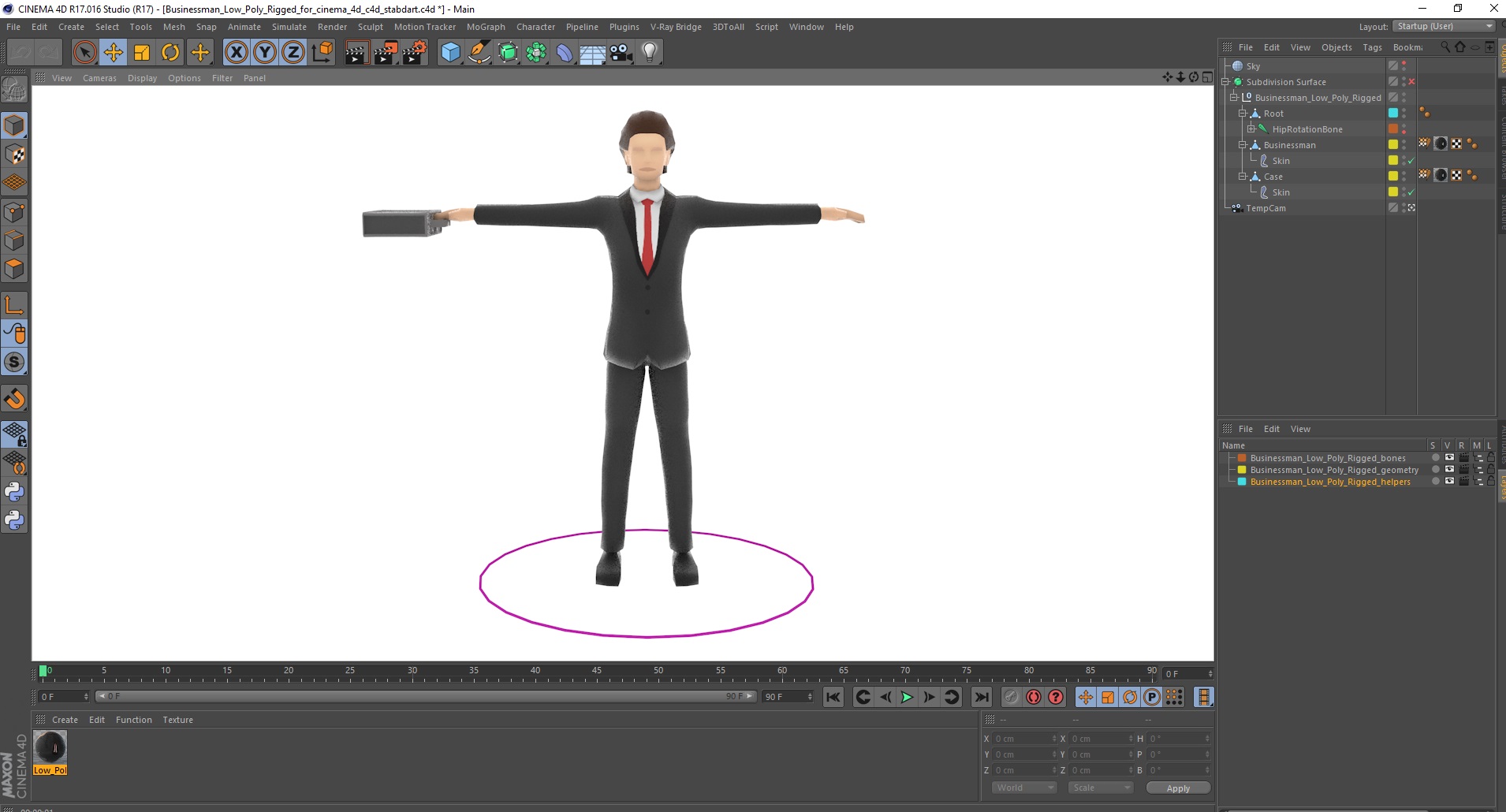Toggle Z axis lock

(x=293, y=53)
